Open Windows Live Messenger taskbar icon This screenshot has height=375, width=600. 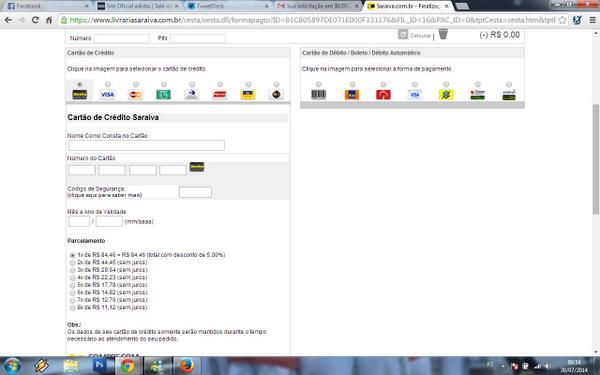click(158, 366)
